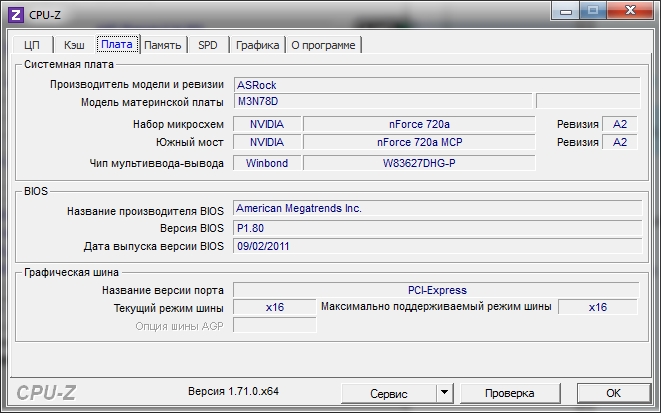Viewport: 661px width, 413px height.
Task: Click the W83627DHG-P chip field
Action: point(418,163)
